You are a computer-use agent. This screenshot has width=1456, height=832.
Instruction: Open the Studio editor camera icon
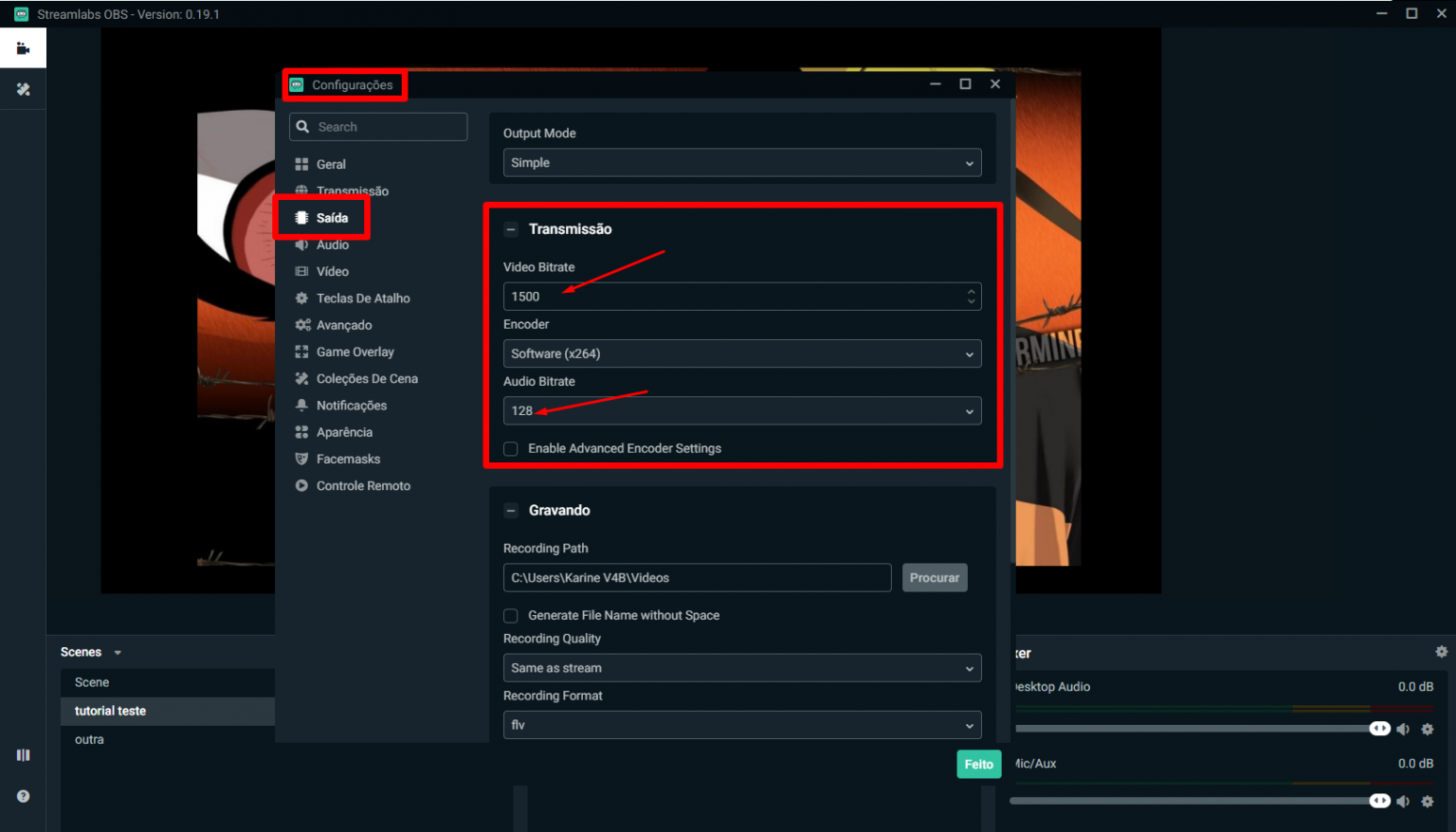point(23,48)
